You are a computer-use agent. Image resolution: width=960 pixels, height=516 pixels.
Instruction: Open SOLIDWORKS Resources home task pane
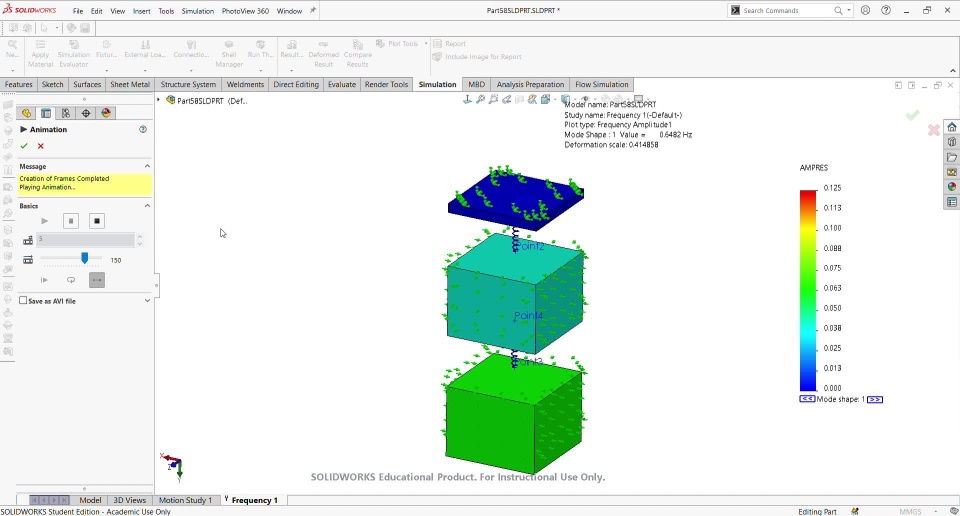951,127
